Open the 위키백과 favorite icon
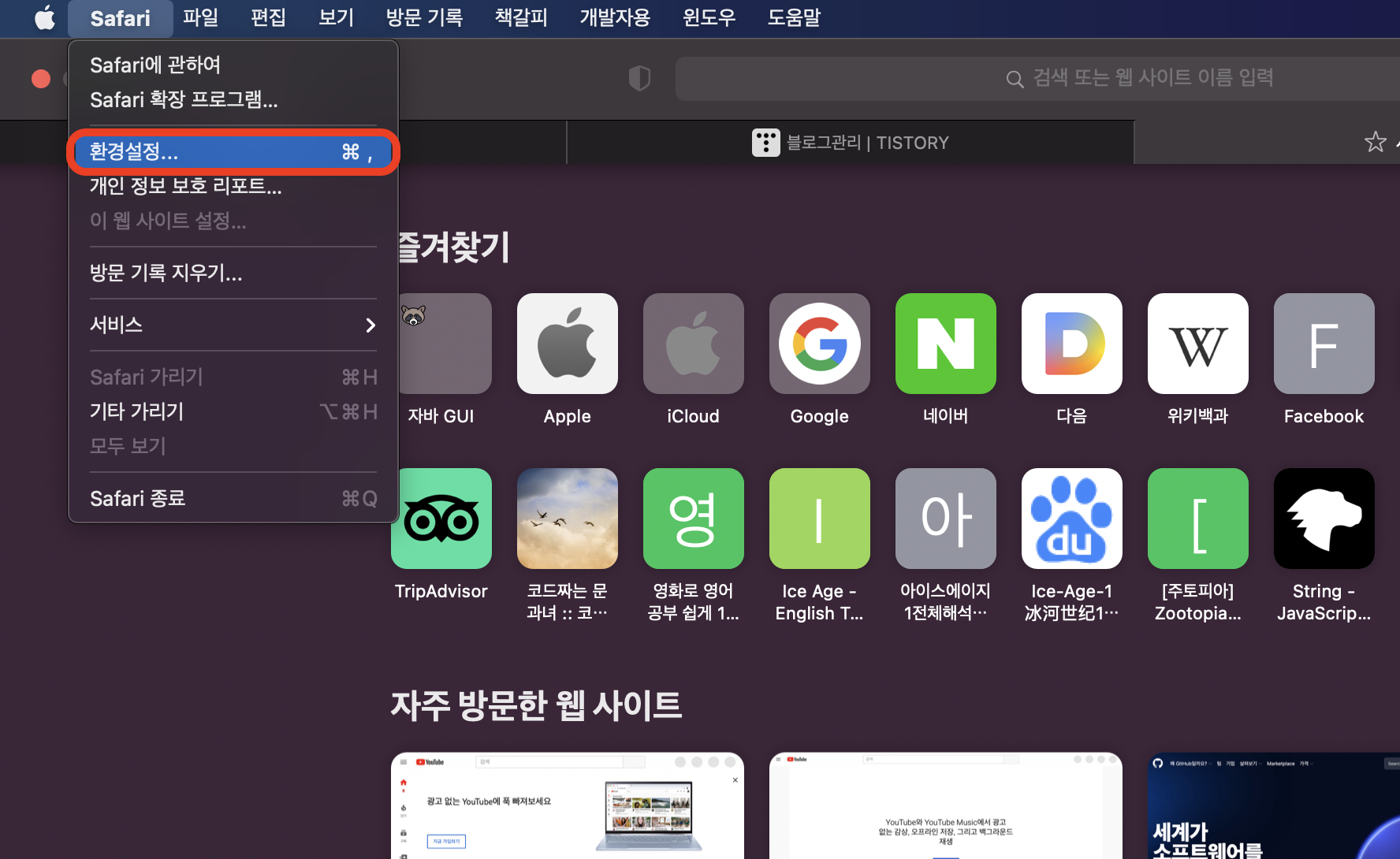Viewport: 1400px width, 859px height. pyautogui.click(x=1198, y=344)
